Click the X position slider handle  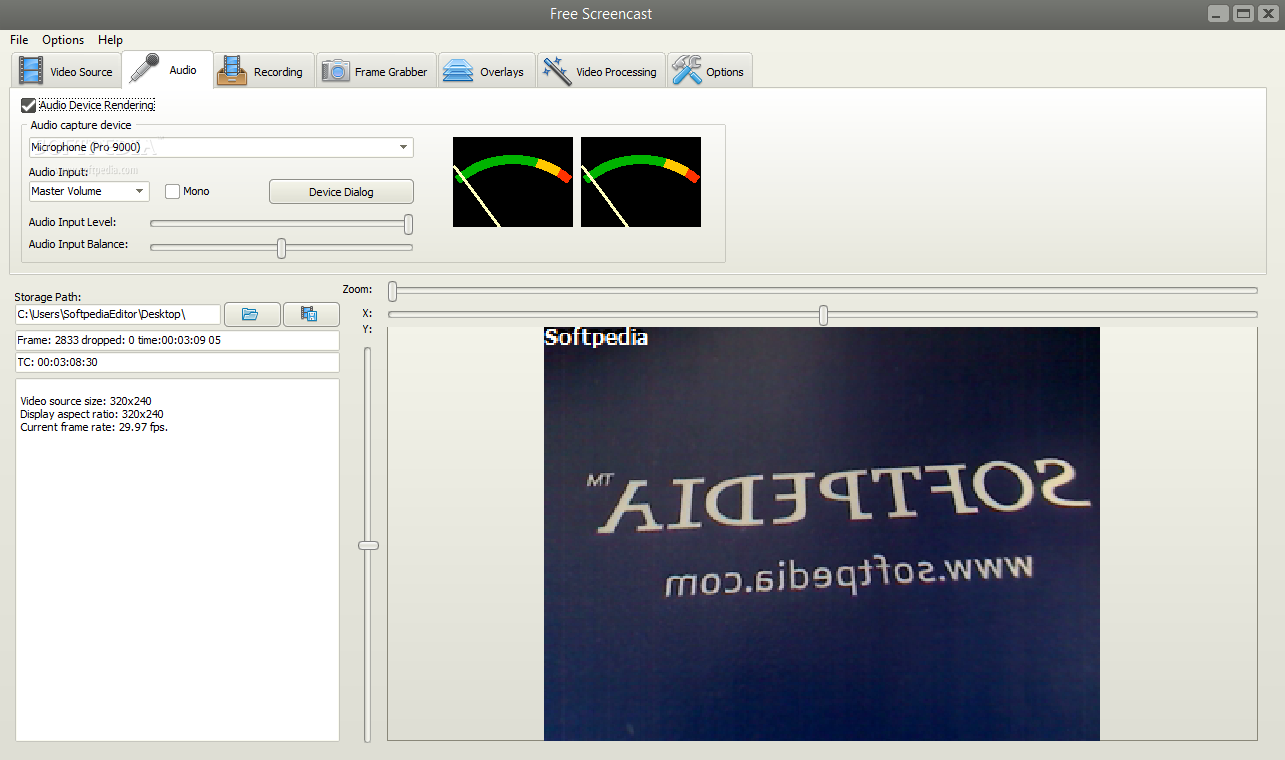(823, 315)
